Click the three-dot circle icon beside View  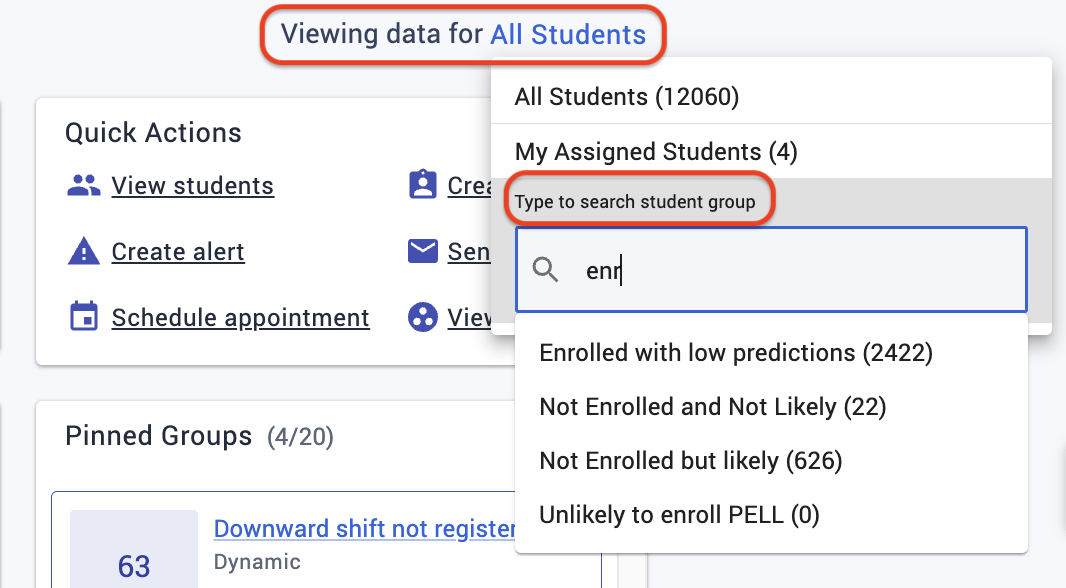[422, 317]
